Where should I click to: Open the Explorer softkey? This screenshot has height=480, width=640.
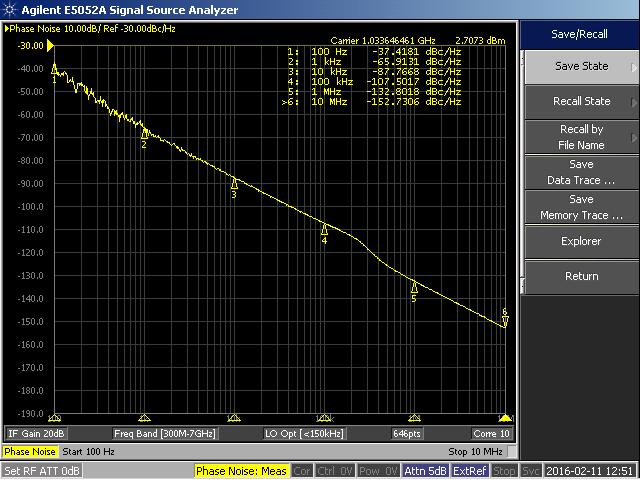coord(581,241)
